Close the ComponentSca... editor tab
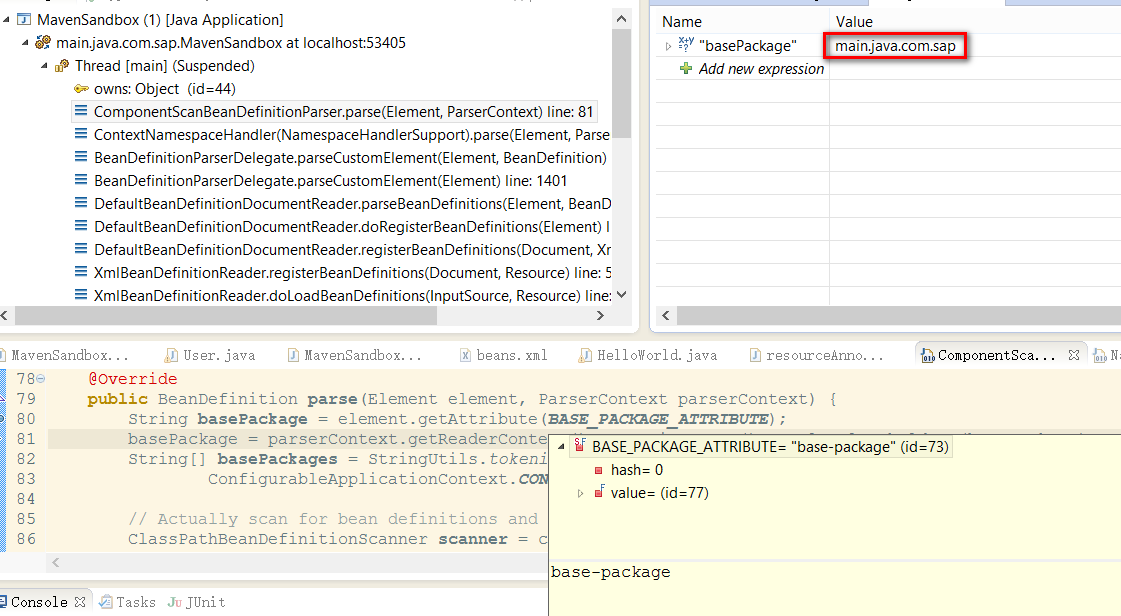The height and width of the screenshot is (616, 1121). [x=1075, y=355]
